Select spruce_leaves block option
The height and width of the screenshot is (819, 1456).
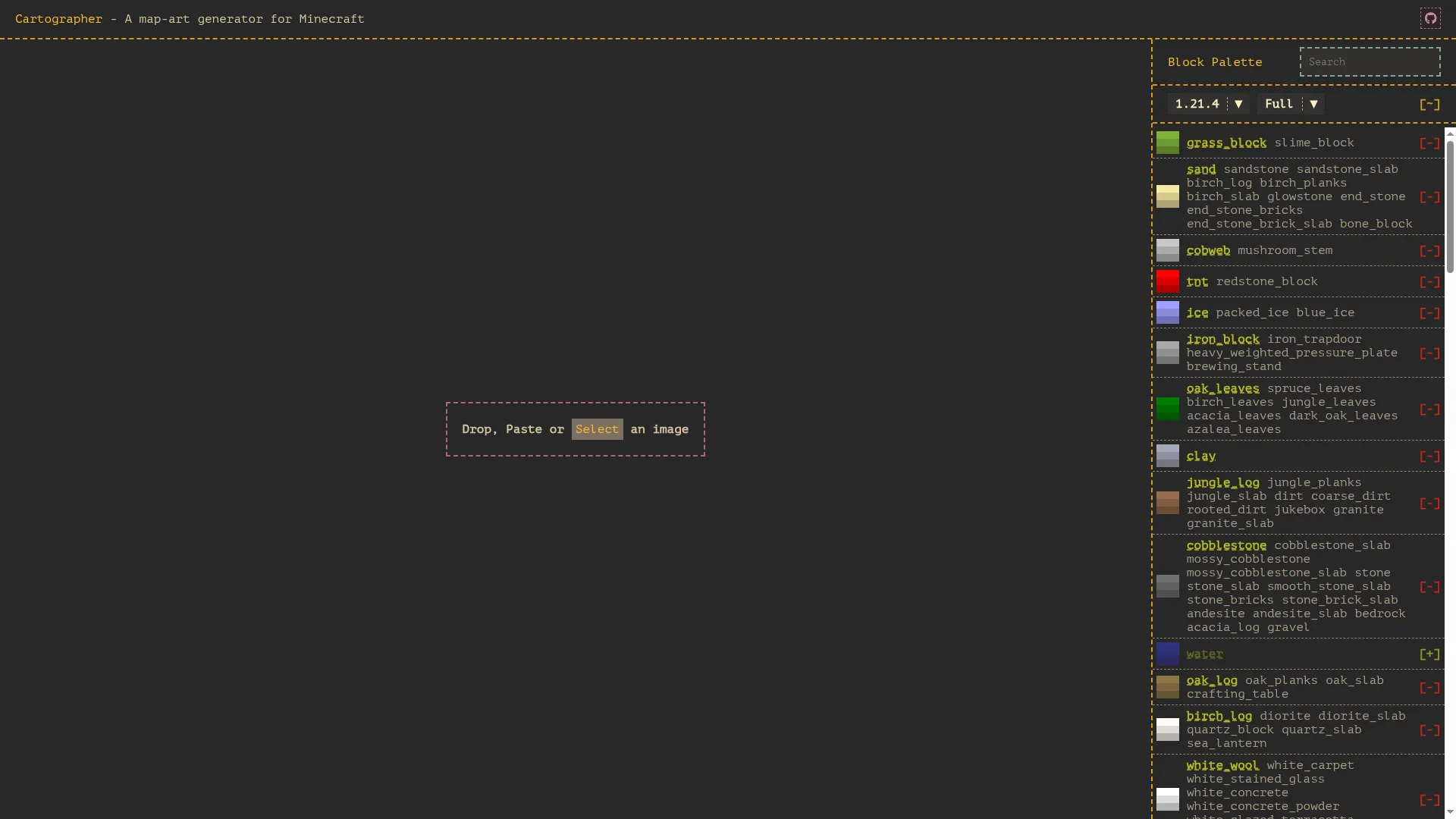1314,388
